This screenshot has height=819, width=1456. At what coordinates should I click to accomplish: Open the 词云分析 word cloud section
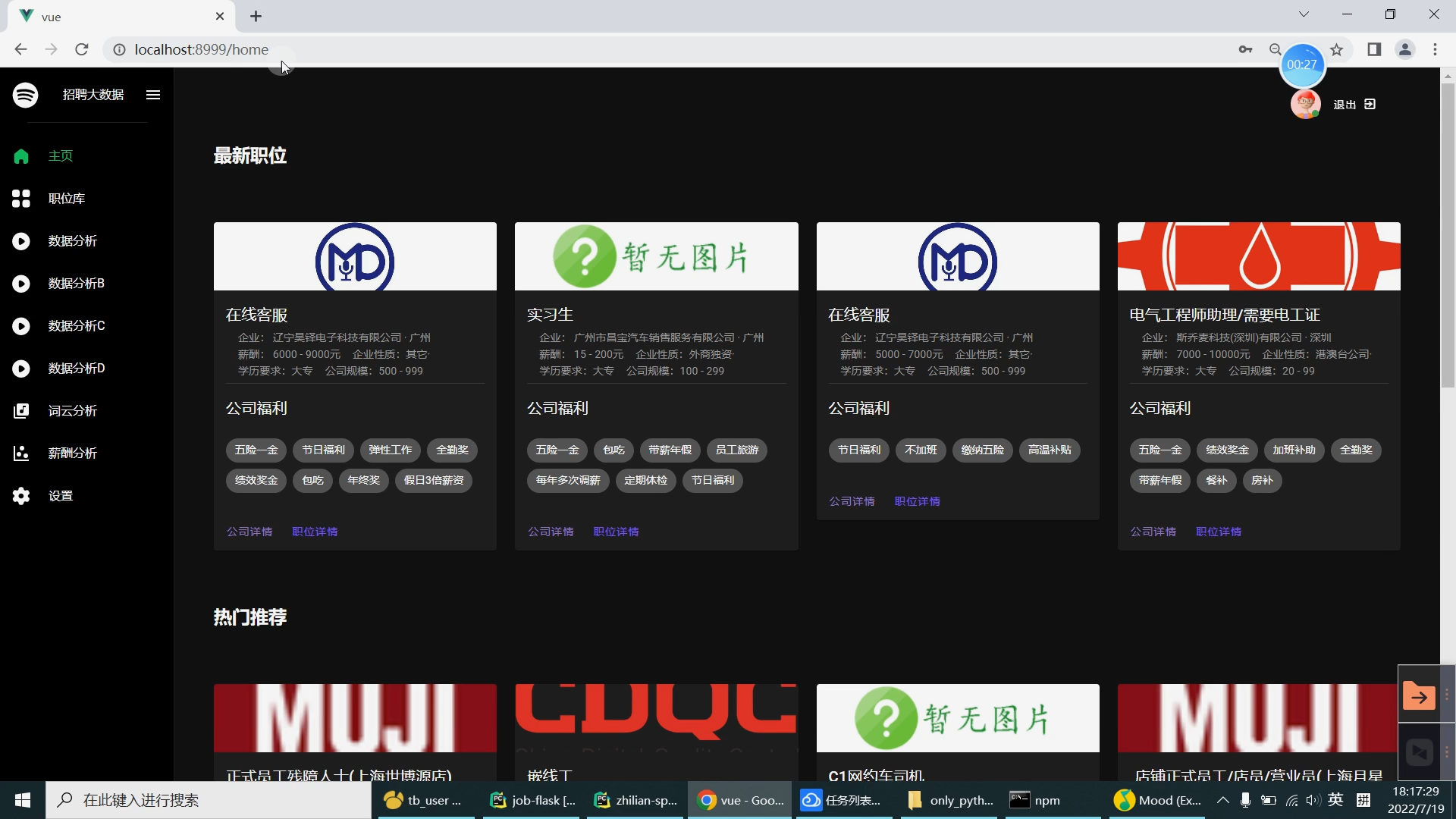click(20, 411)
